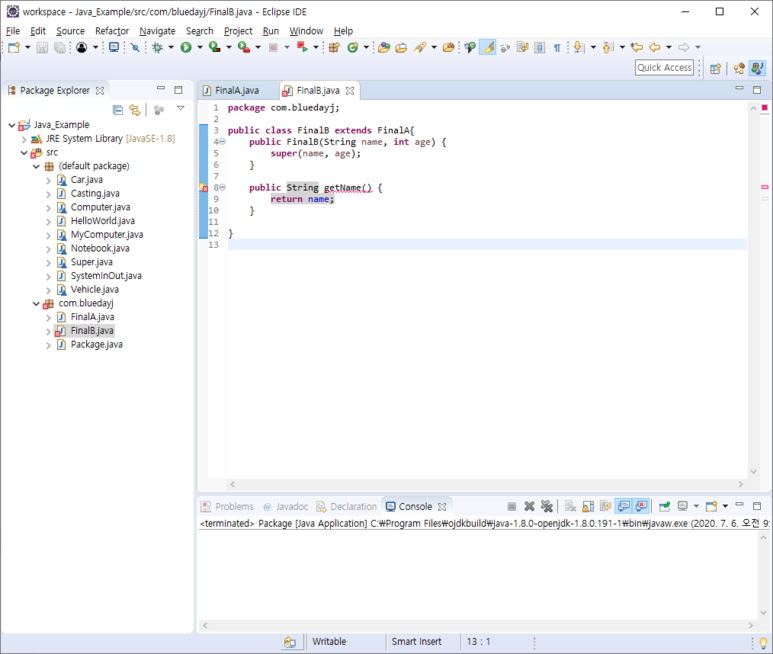Collapse the Java_Example project node
This screenshot has height=654, width=773.
click(x=12, y=125)
